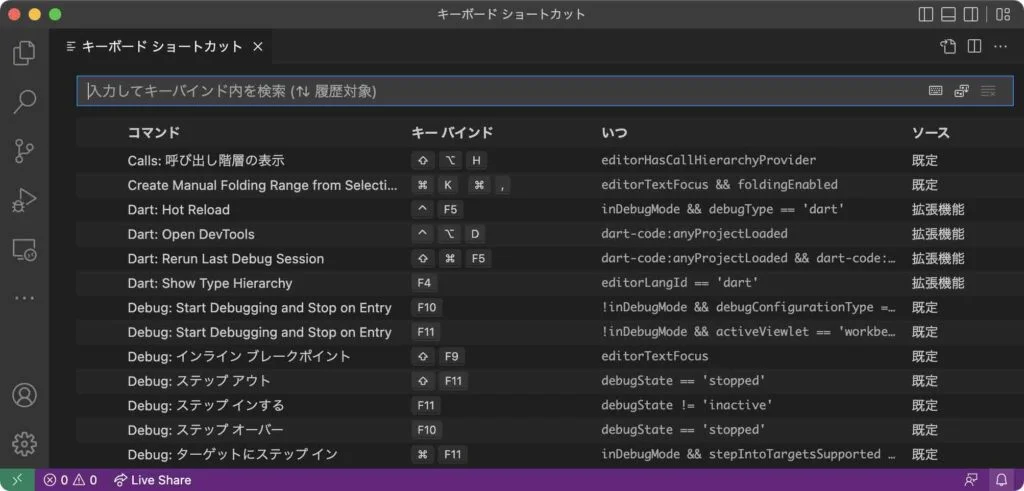
Task: Open the Search view in activity bar
Action: pyautogui.click(x=24, y=101)
